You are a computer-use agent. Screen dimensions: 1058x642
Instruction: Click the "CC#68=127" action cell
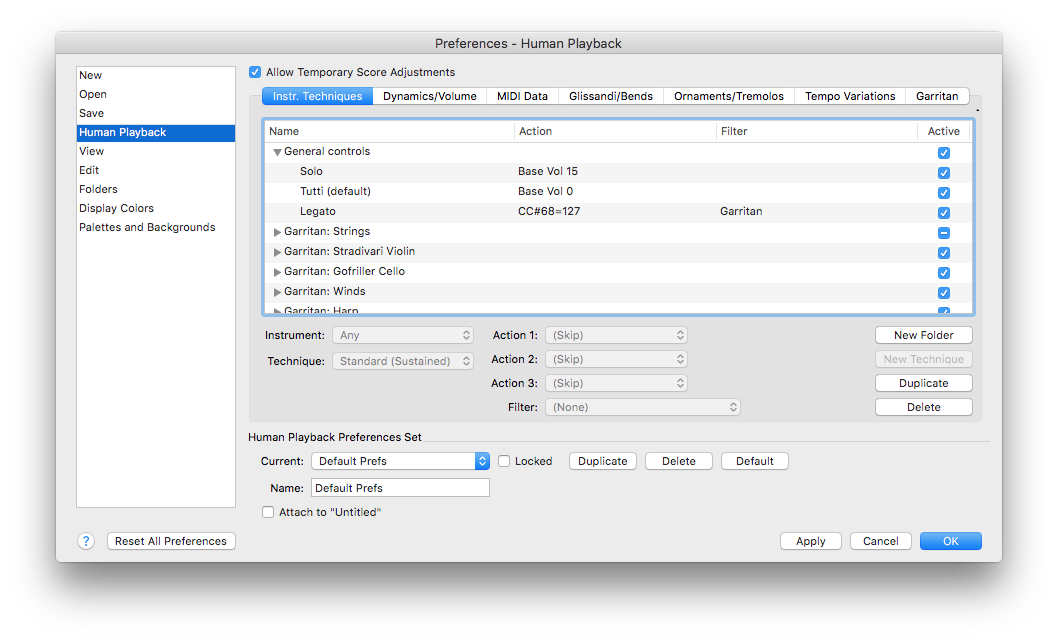pyautogui.click(x=549, y=212)
